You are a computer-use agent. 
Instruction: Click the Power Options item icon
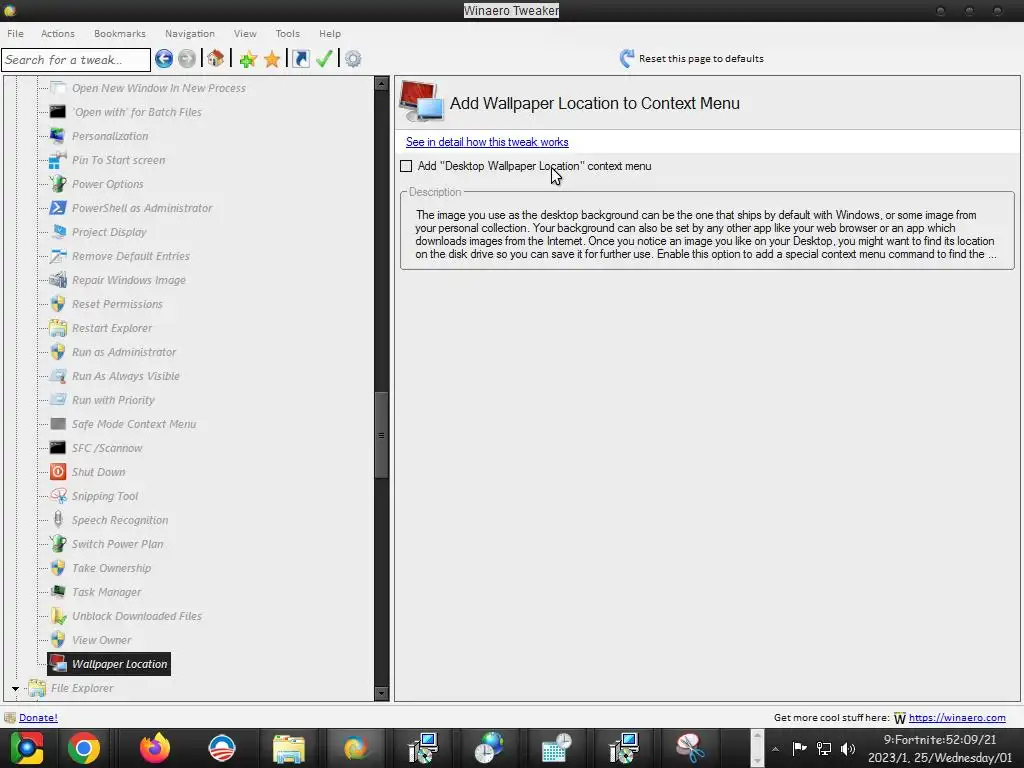click(58, 184)
